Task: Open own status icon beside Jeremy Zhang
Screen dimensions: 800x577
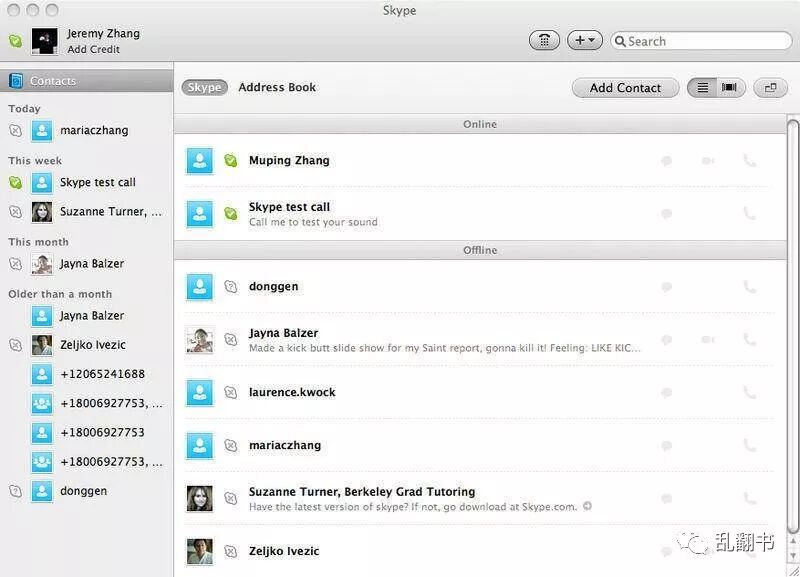Action: click(15, 41)
